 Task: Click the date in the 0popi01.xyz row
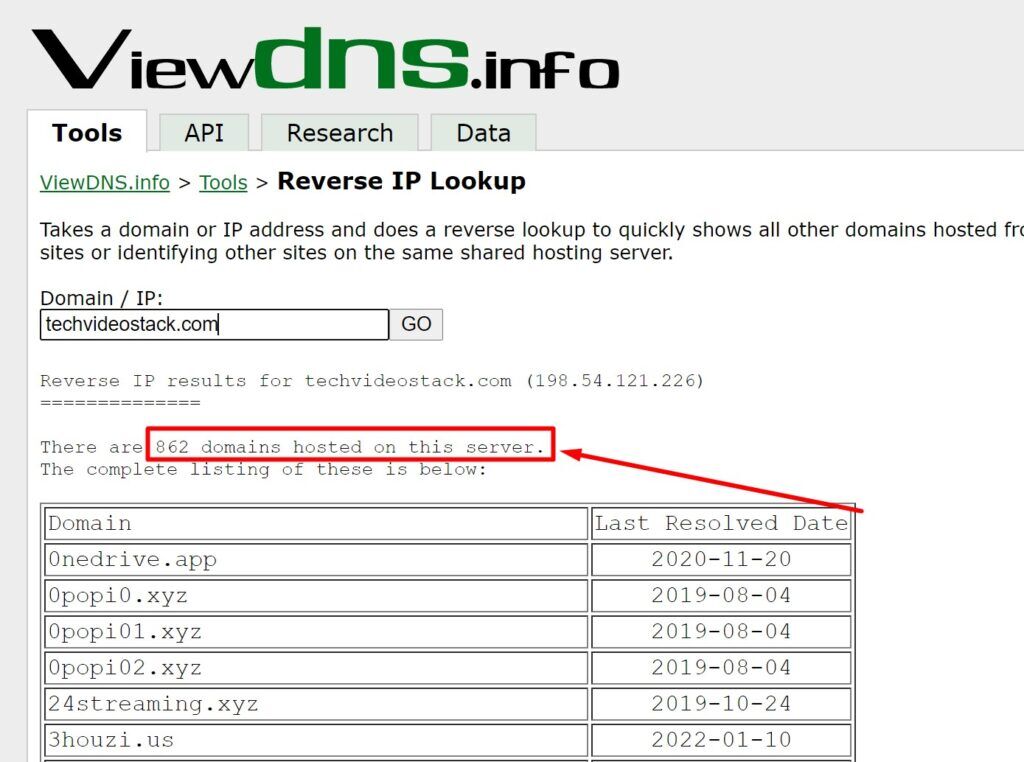click(722, 631)
